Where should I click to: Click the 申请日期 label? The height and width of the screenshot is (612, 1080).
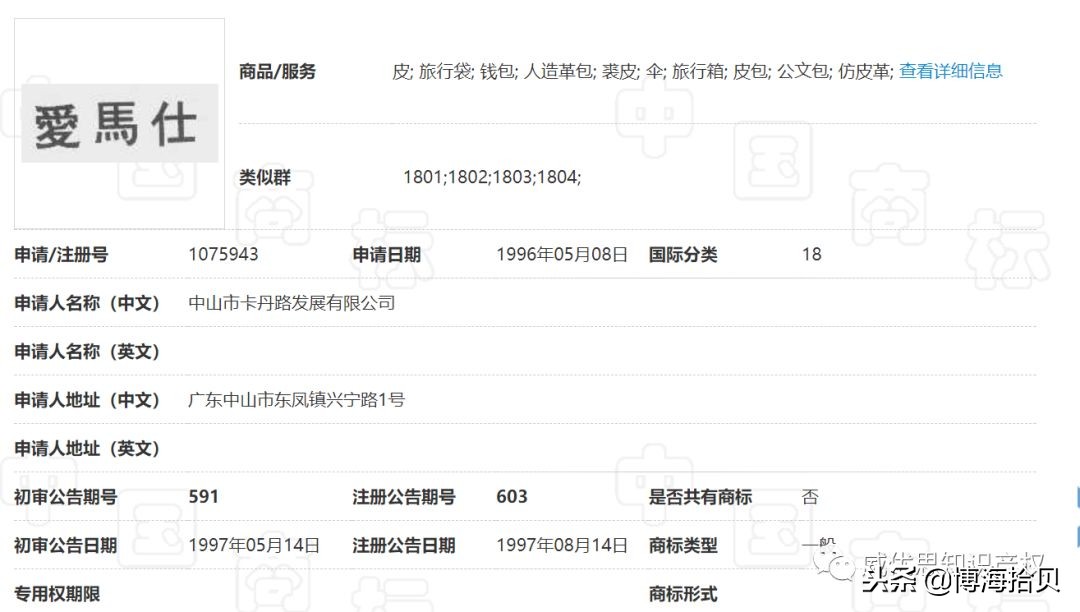click(386, 254)
